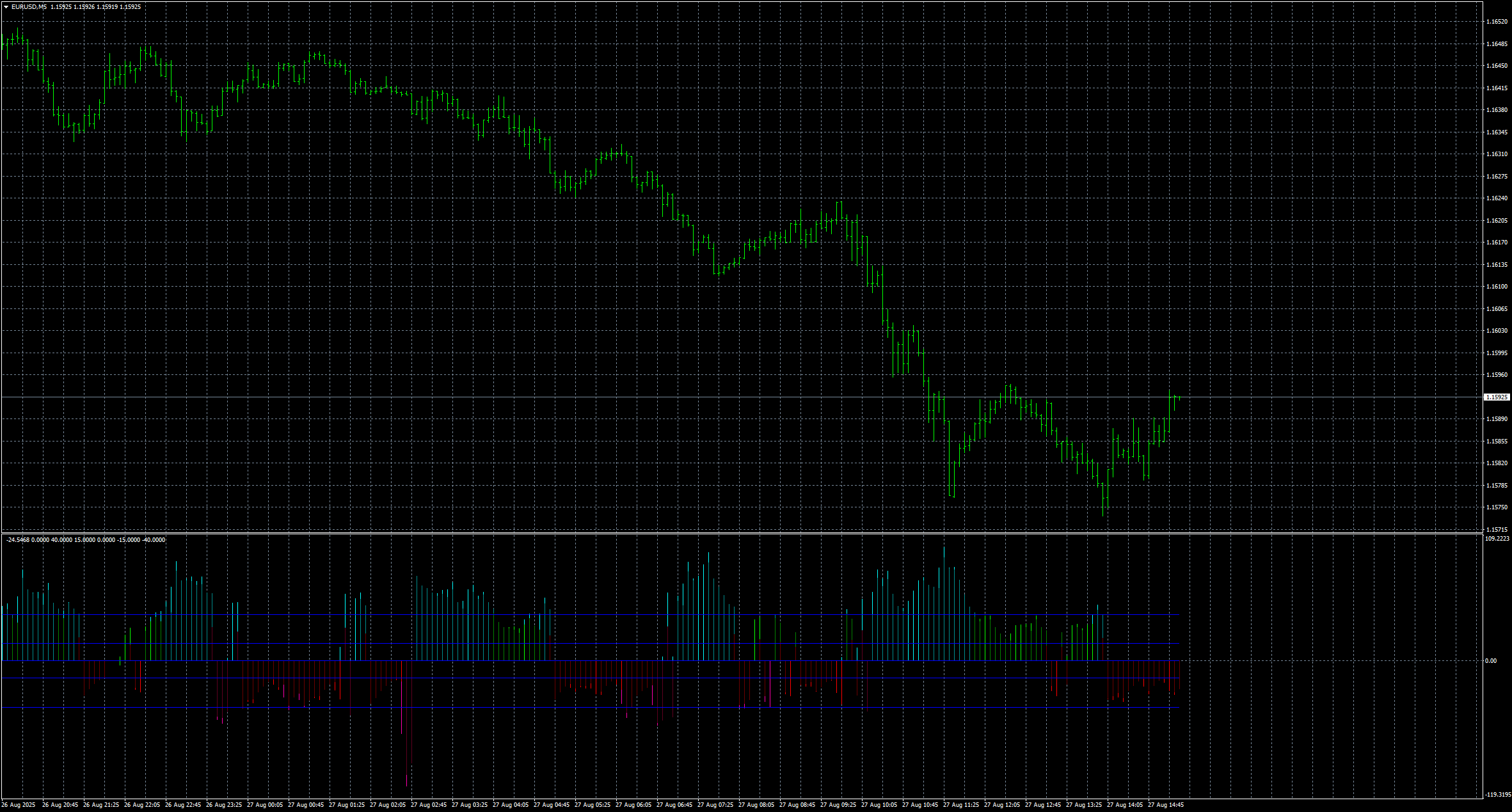Click the current price label 1.15925 on scale
The height and width of the screenshot is (812, 1512).
point(1497,397)
